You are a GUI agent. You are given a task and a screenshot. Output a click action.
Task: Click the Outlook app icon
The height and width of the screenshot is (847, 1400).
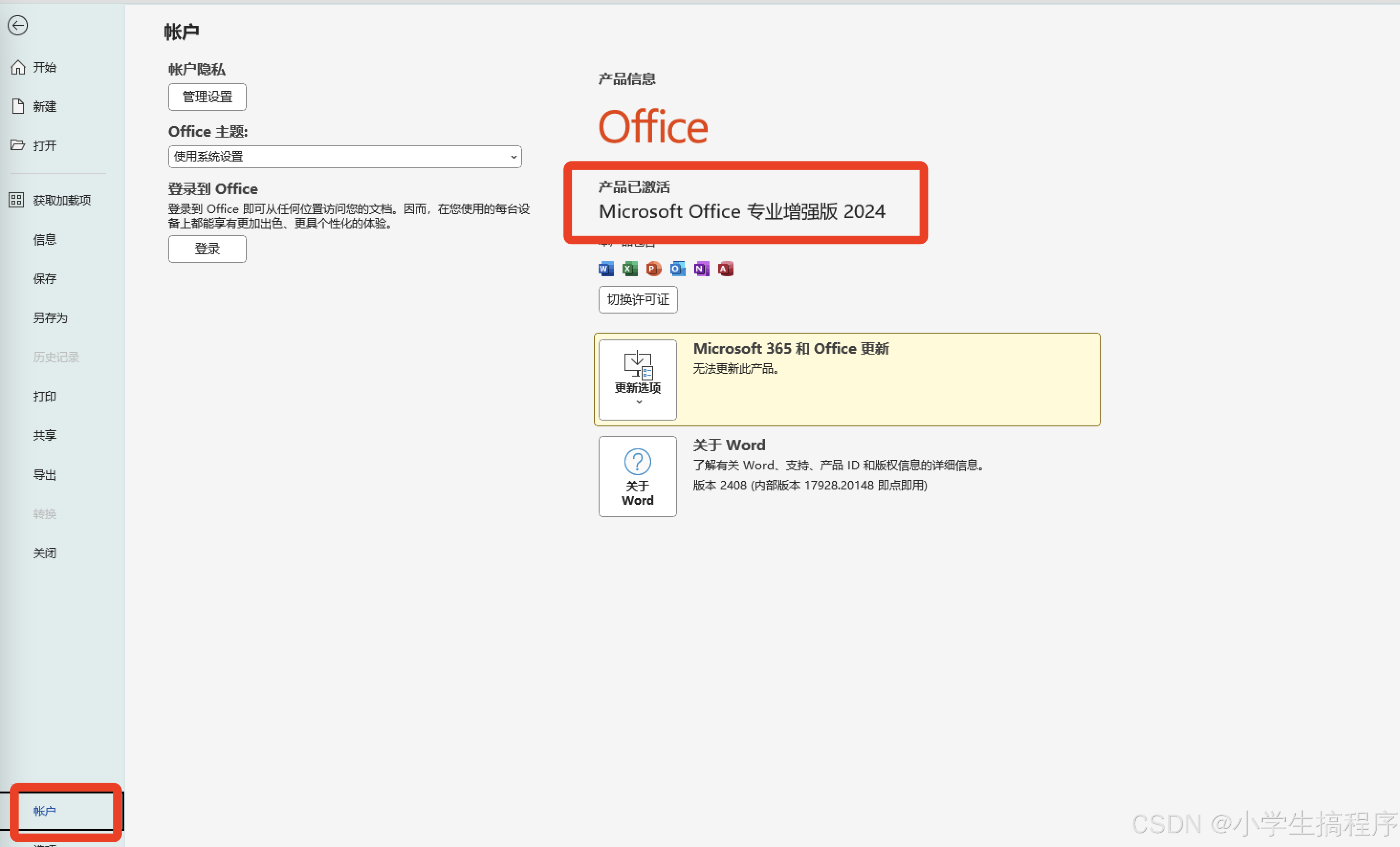click(677, 269)
